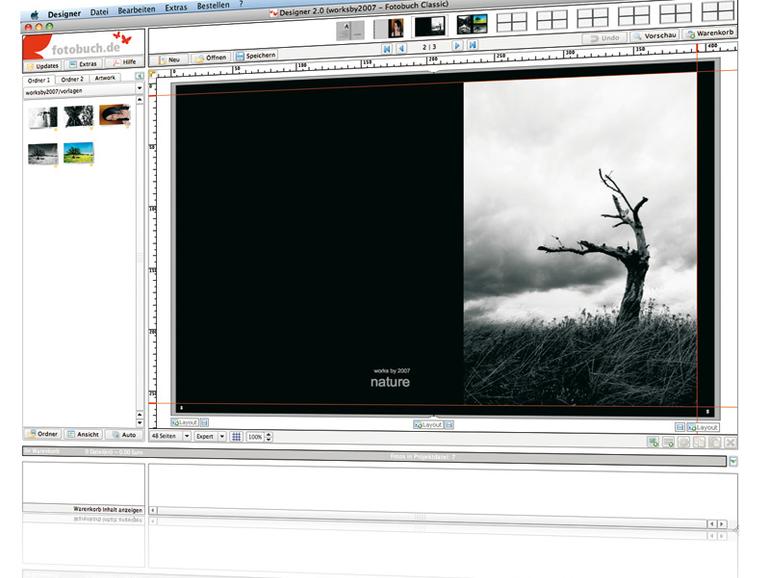Click the add text box icon

668,442
